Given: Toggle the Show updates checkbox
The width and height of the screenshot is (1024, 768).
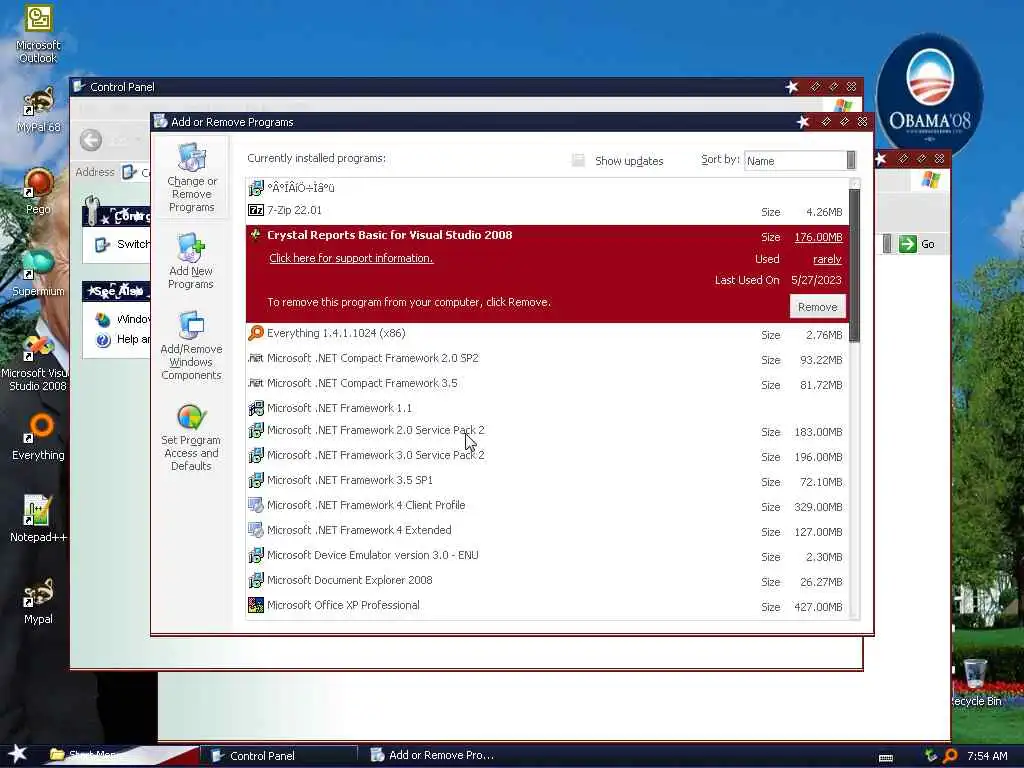Looking at the screenshot, I should point(578,161).
